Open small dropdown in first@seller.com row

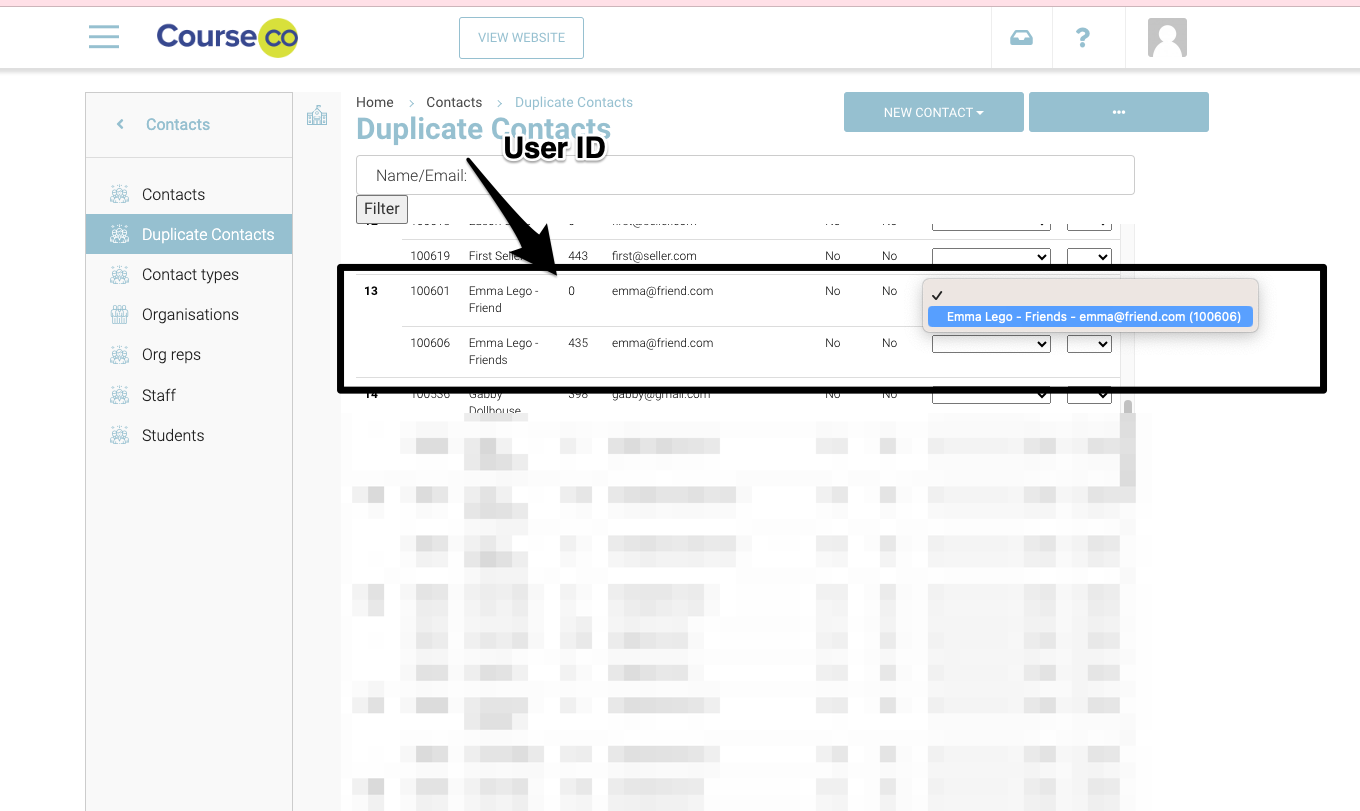(1089, 257)
